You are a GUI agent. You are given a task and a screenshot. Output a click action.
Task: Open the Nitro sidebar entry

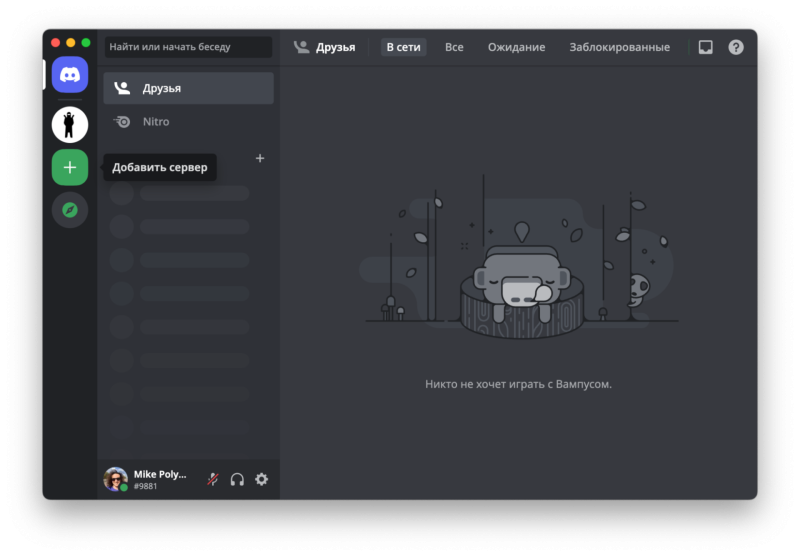click(x=188, y=122)
